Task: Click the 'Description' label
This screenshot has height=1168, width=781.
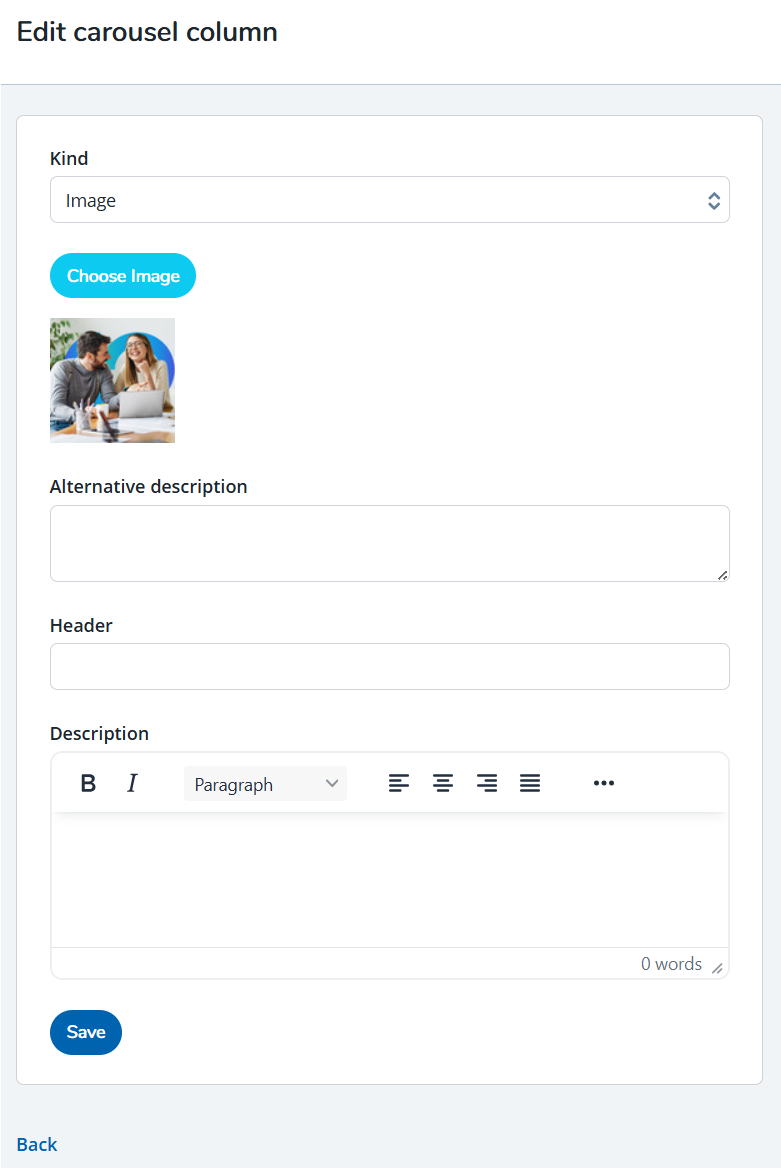Action: coord(99,734)
